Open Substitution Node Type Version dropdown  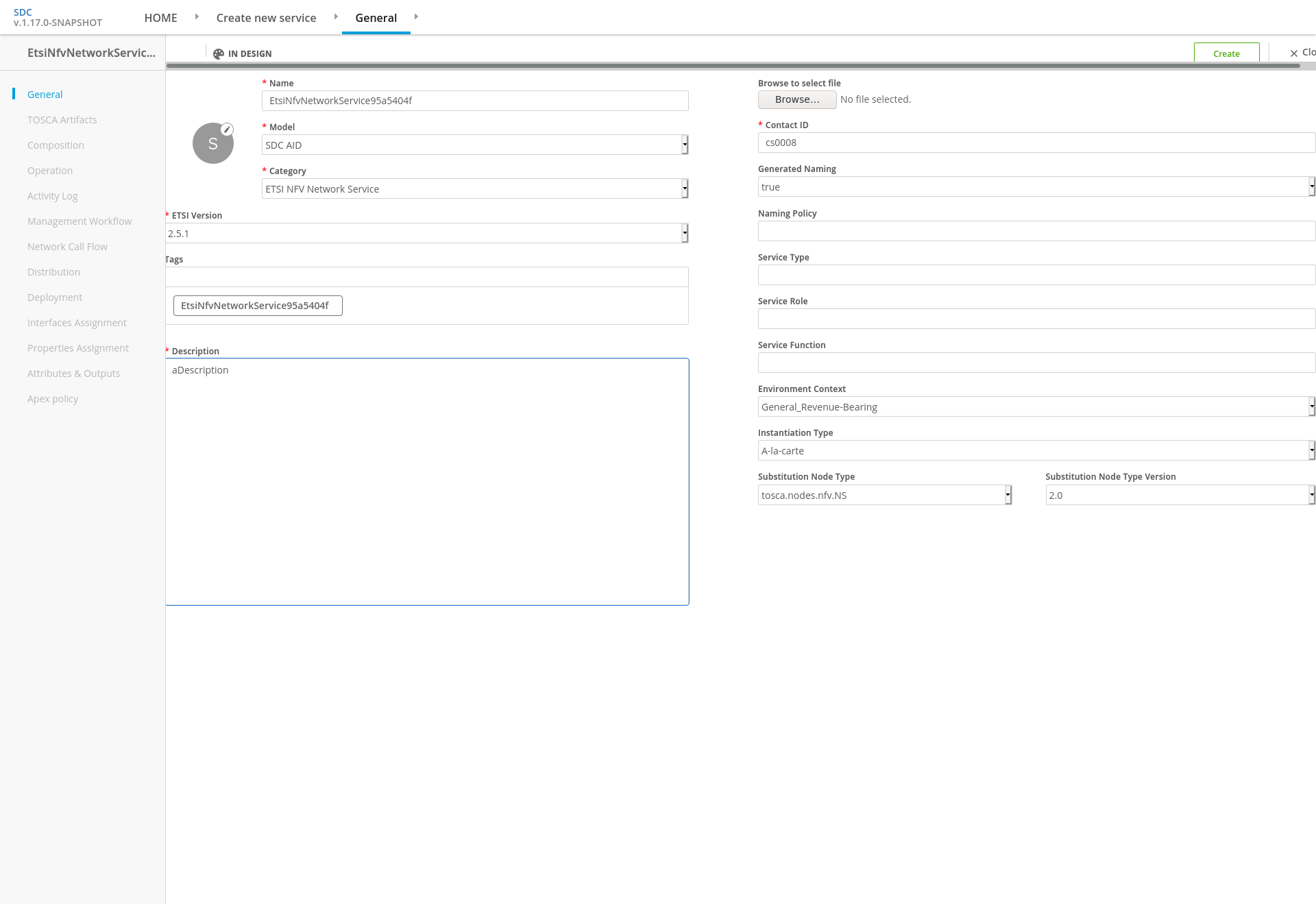tap(1180, 495)
